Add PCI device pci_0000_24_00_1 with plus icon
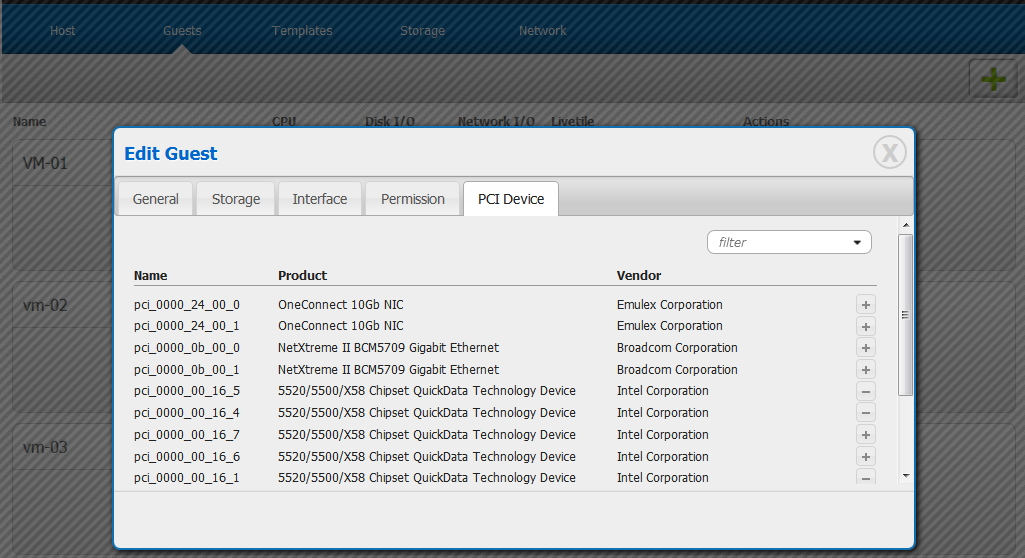1025x558 pixels. coord(866,327)
